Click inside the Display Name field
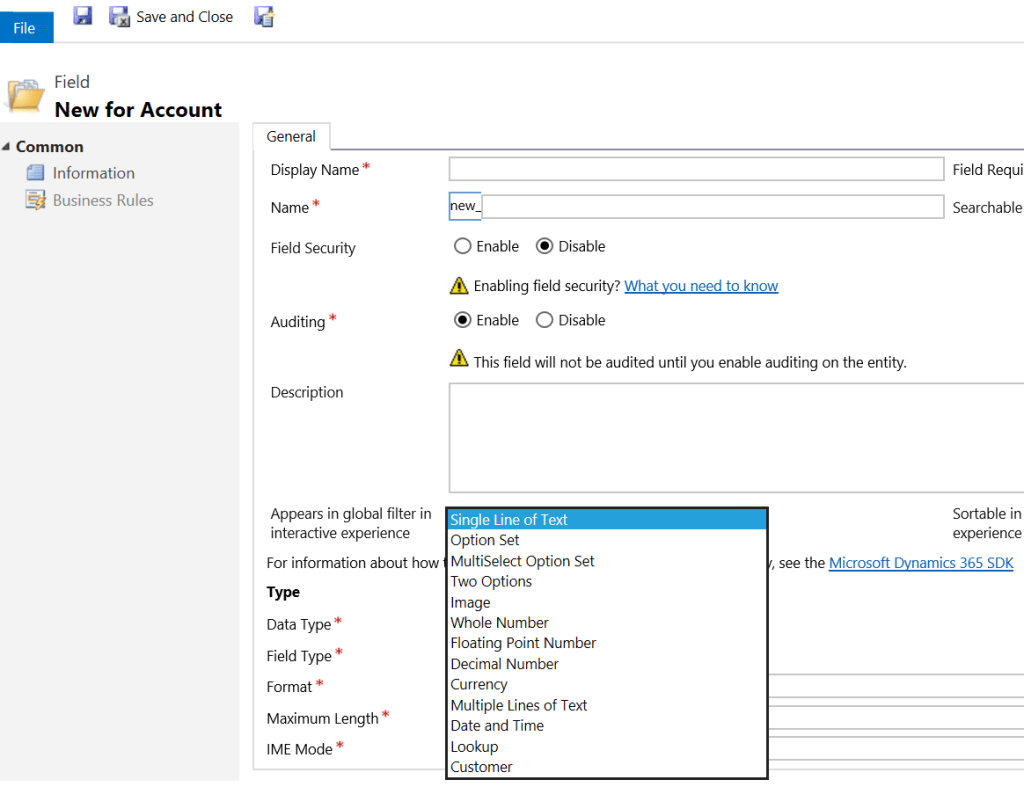The height and width of the screenshot is (787, 1024). [696, 168]
